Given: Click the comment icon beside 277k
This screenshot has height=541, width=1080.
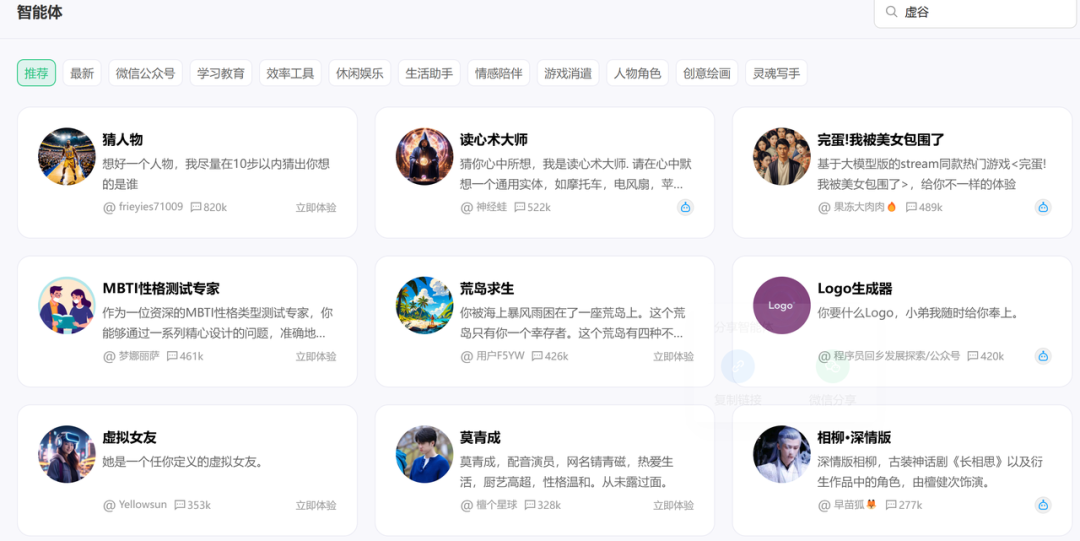Looking at the screenshot, I should tap(891, 505).
